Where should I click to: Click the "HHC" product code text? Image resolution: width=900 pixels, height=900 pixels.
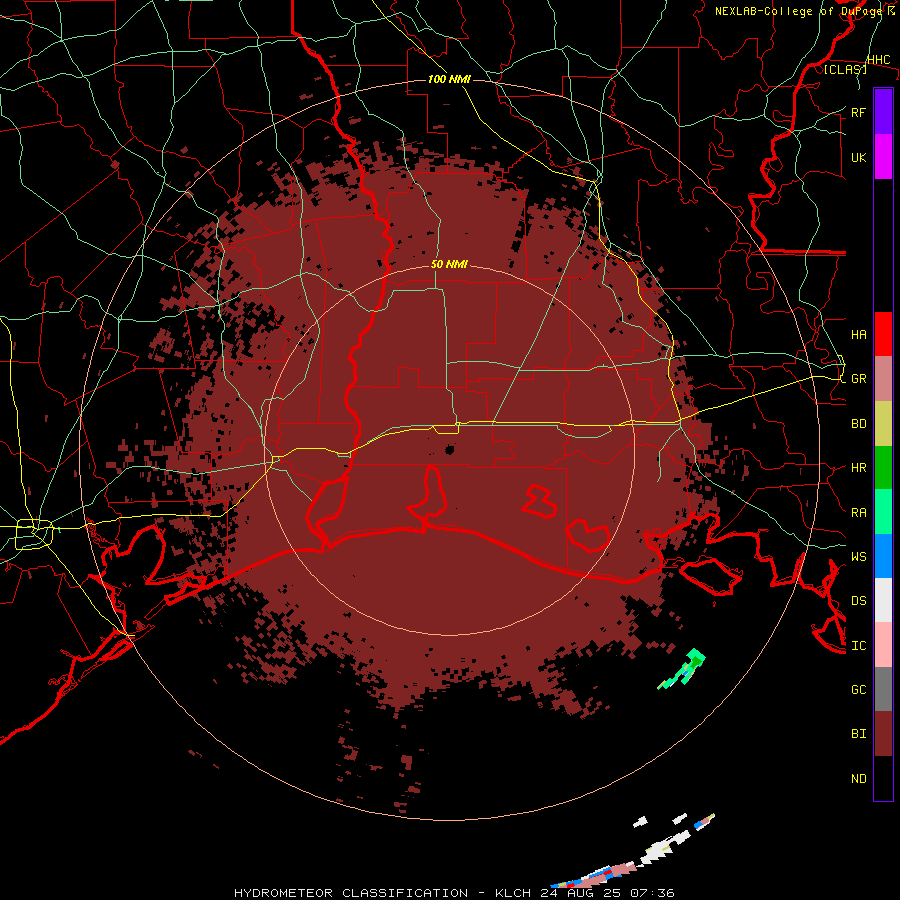tap(879, 60)
